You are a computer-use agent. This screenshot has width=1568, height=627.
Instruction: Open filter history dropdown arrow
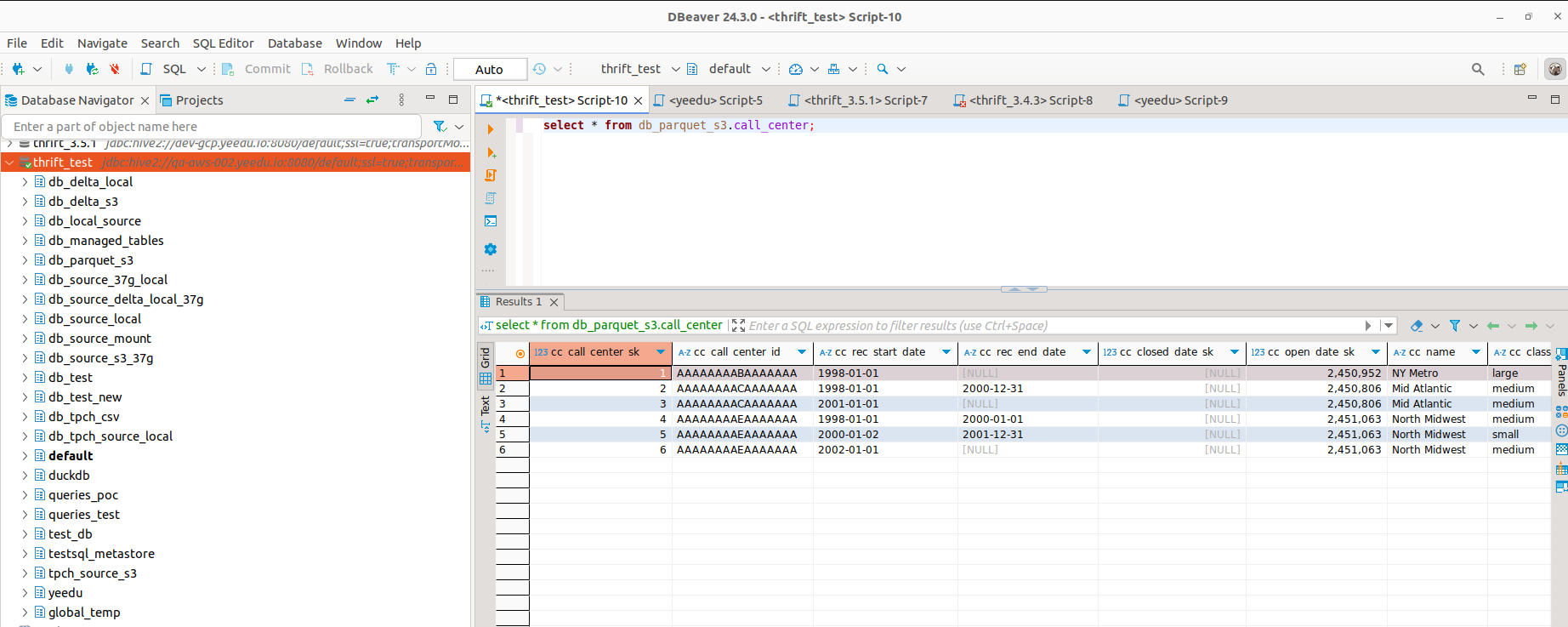pyautogui.click(x=1389, y=326)
